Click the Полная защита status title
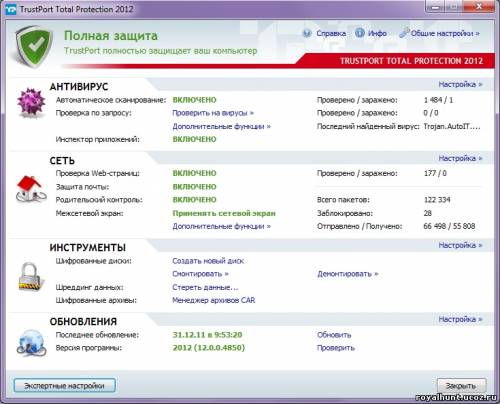Viewport: 500px width, 404px height. [x=111, y=36]
